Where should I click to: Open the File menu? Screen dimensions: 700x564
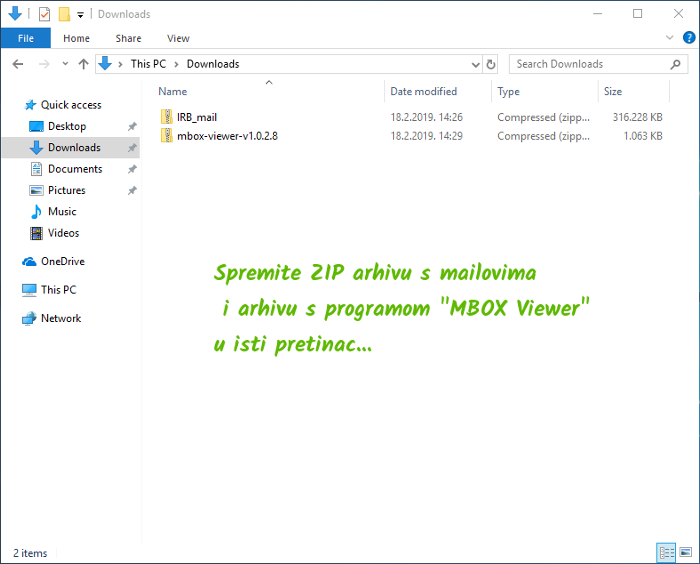[25, 38]
